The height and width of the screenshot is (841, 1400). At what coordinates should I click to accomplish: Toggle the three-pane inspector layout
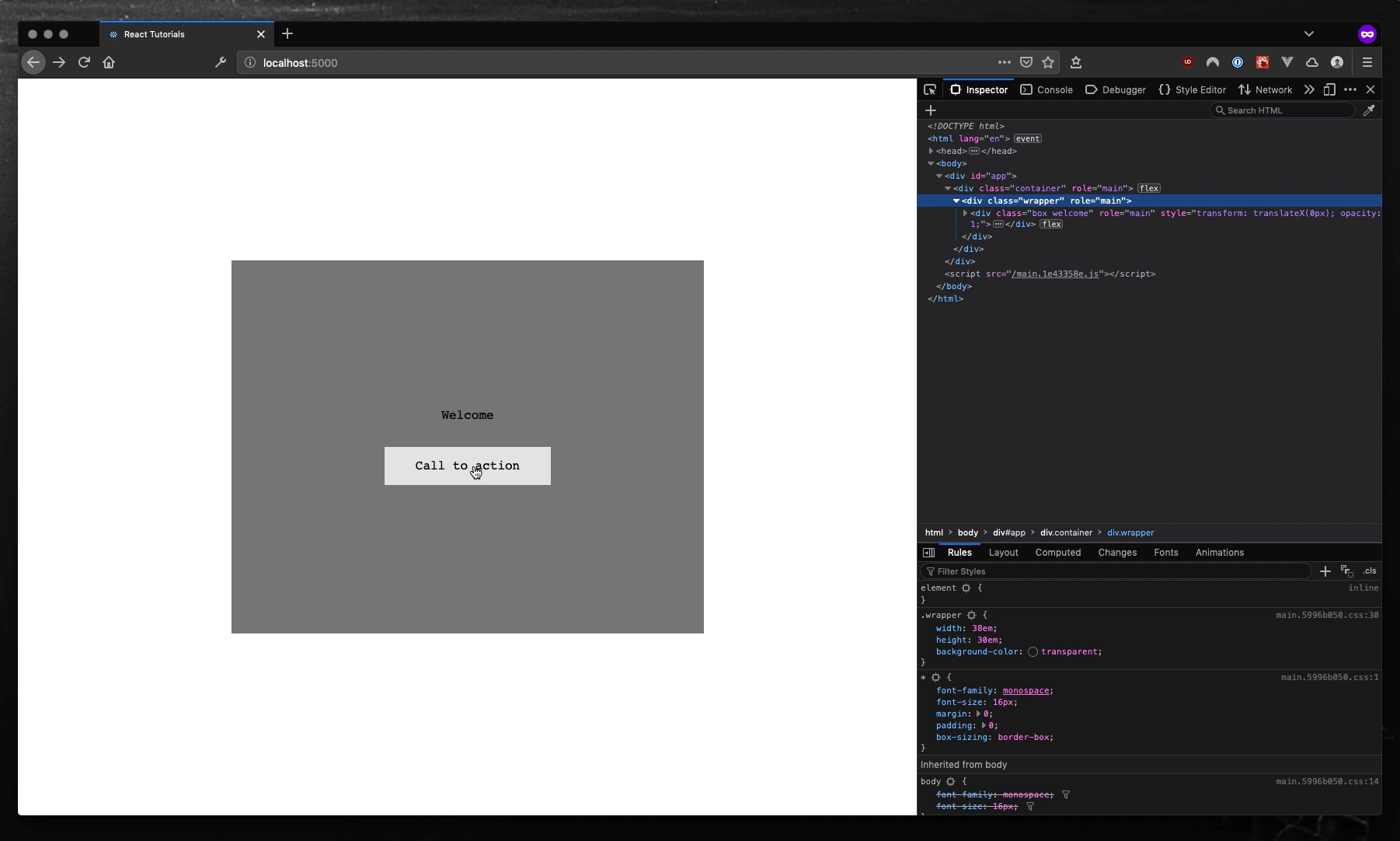928,553
